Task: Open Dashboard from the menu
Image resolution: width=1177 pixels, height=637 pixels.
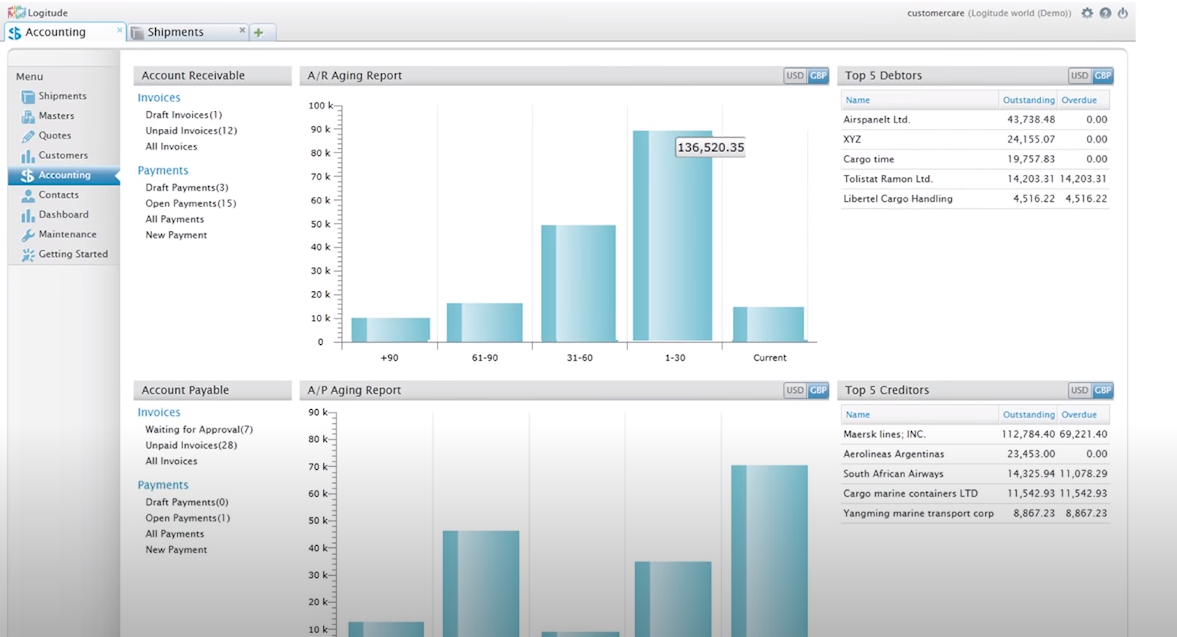Action: [x=64, y=215]
